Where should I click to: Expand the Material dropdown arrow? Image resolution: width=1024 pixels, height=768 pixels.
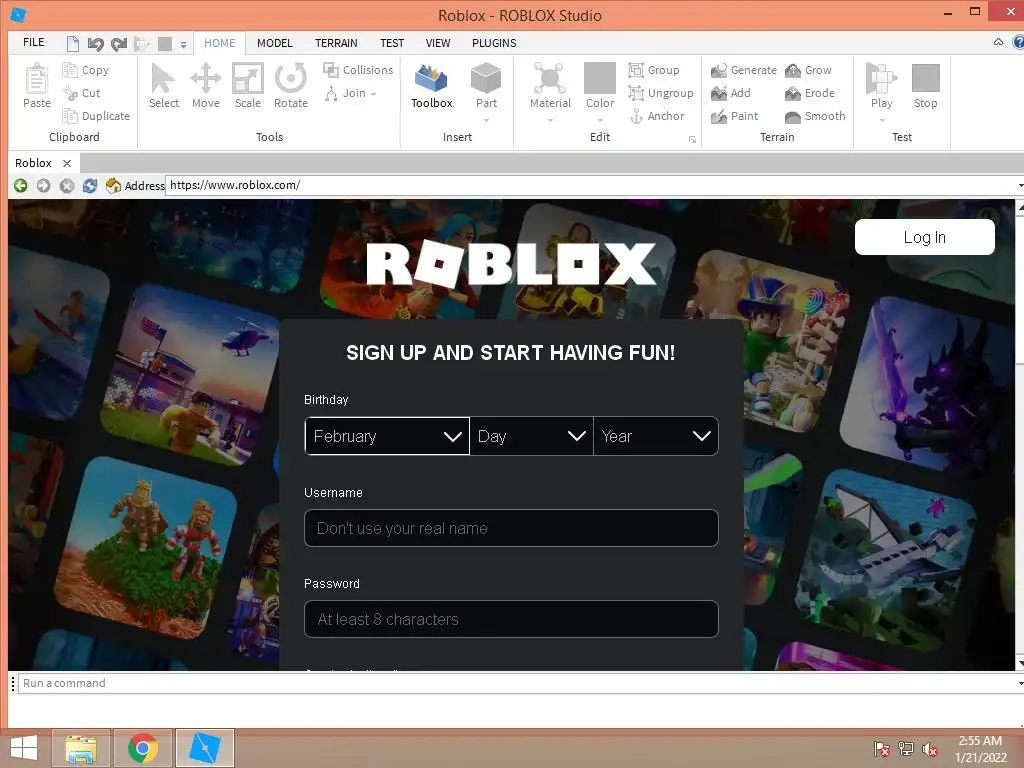tap(550, 121)
